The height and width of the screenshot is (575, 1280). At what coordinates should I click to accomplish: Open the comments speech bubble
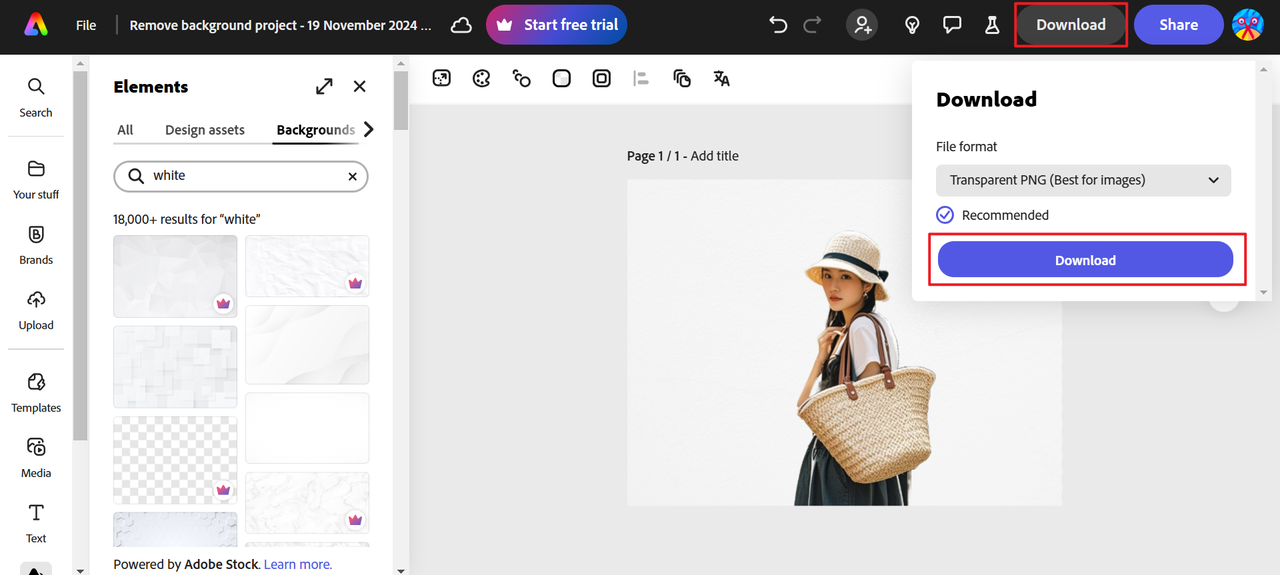coord(952,25)
